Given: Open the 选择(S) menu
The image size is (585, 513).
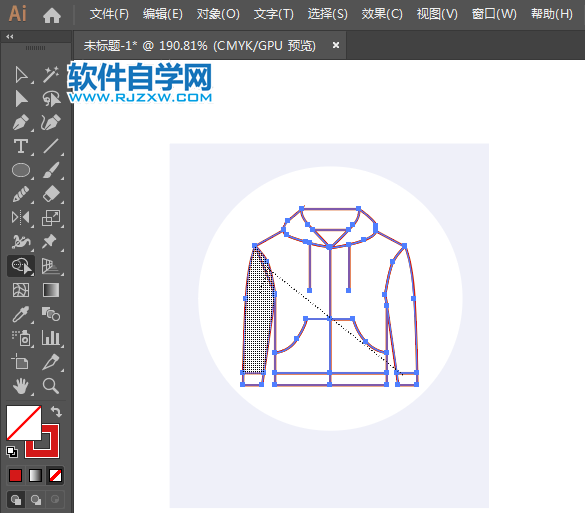Looking at the screenshot, I should tap(328, 14).
